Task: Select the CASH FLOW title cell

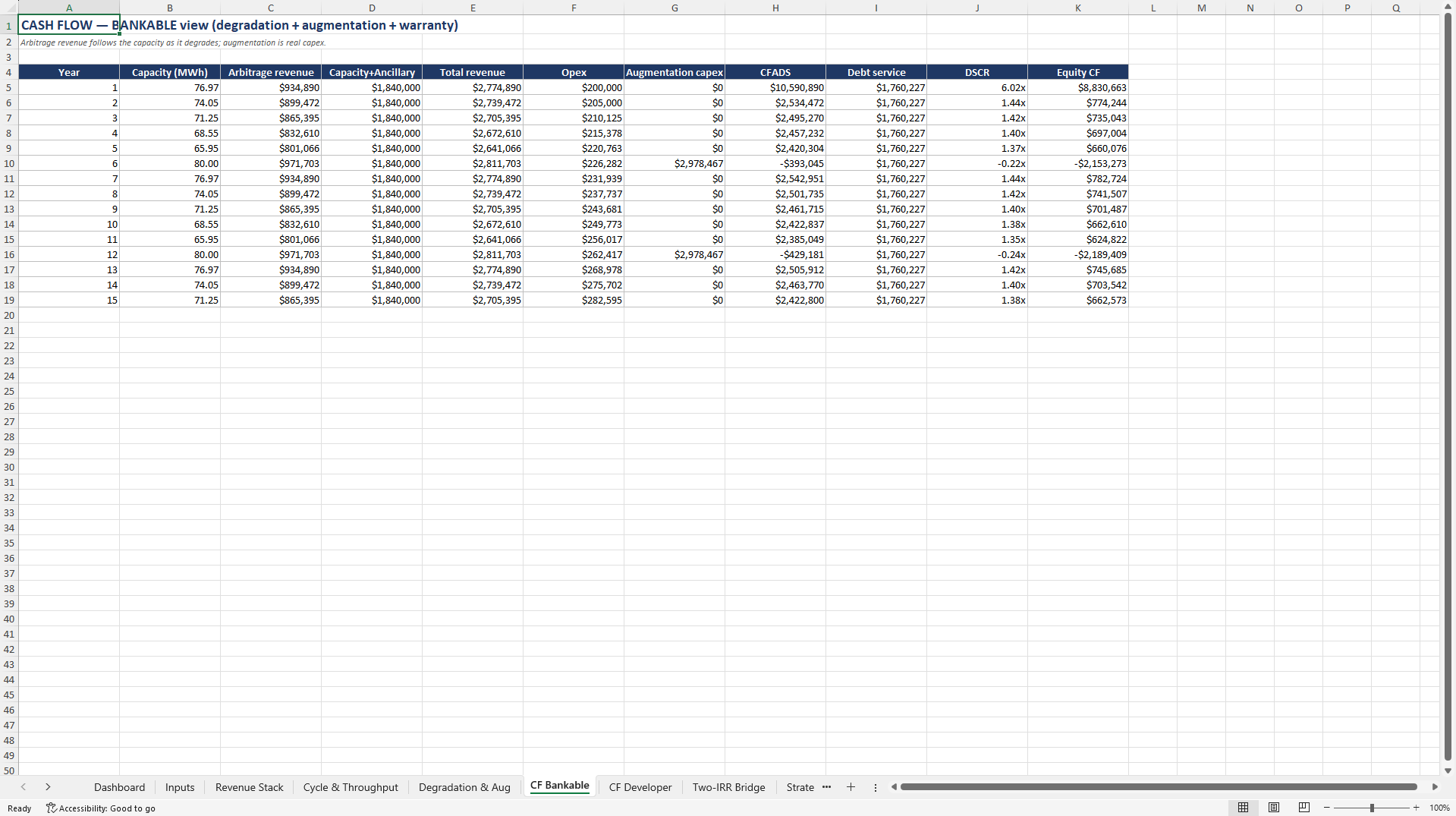Action: (x=69, y=25)
